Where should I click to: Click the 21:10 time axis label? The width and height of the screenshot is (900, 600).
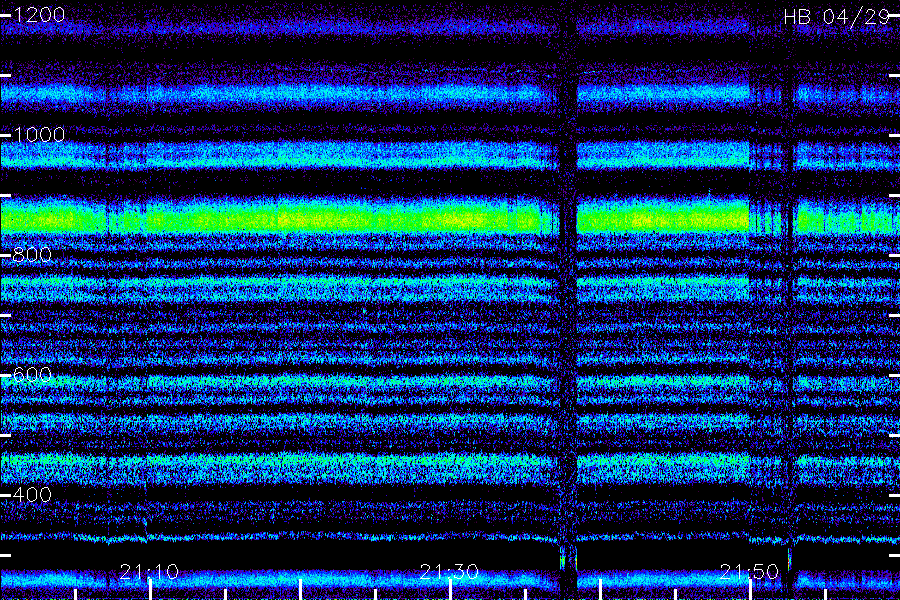click(x=149, y=572)
